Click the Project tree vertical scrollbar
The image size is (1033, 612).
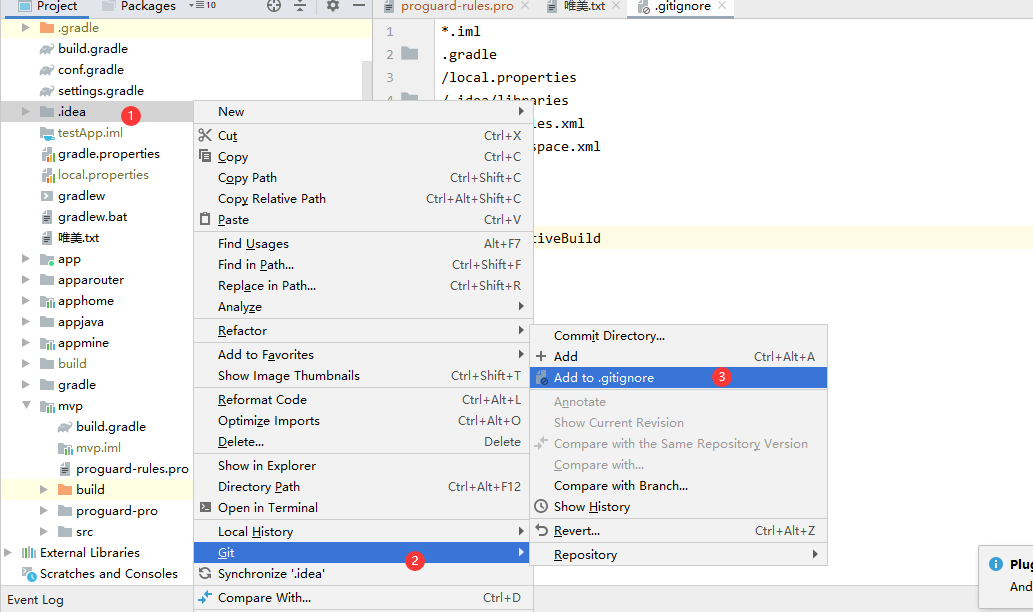pos(367,79)
